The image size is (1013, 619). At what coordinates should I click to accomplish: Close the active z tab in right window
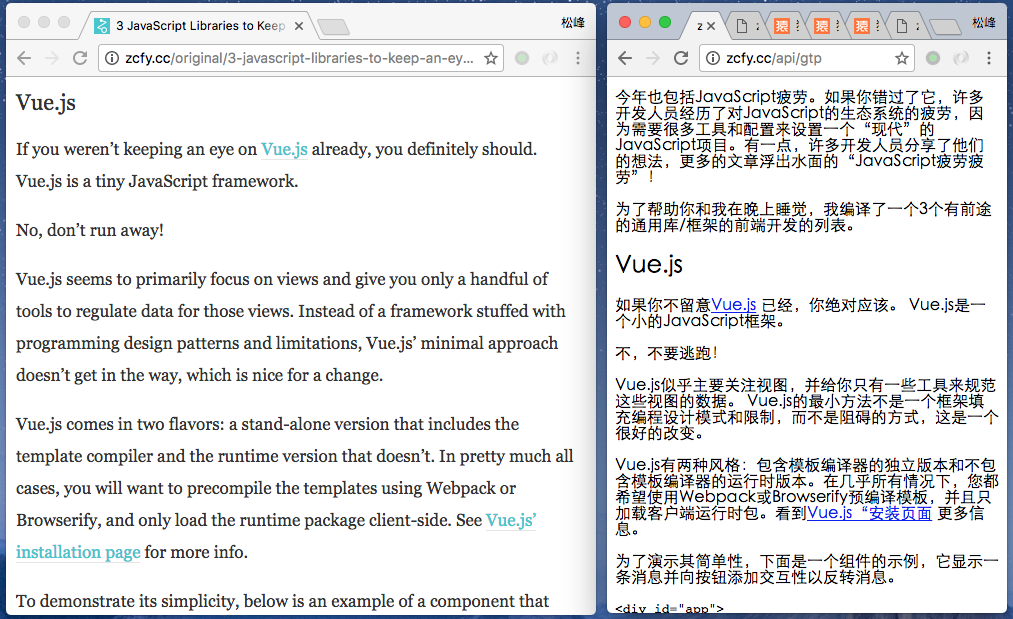point(711,26)
